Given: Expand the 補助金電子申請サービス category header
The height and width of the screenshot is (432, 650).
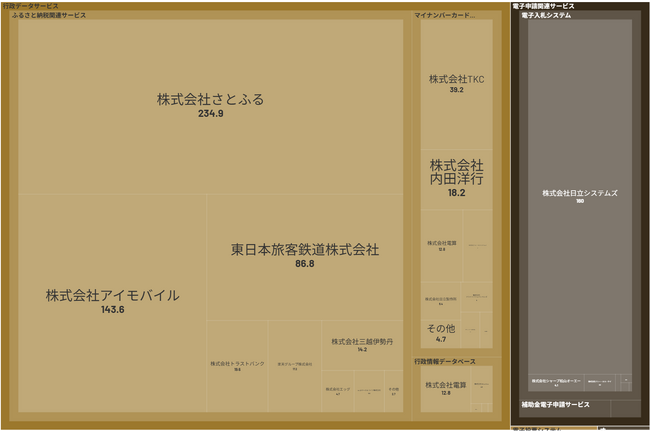Looking at the screenshot, I should [x=555, y=404].
